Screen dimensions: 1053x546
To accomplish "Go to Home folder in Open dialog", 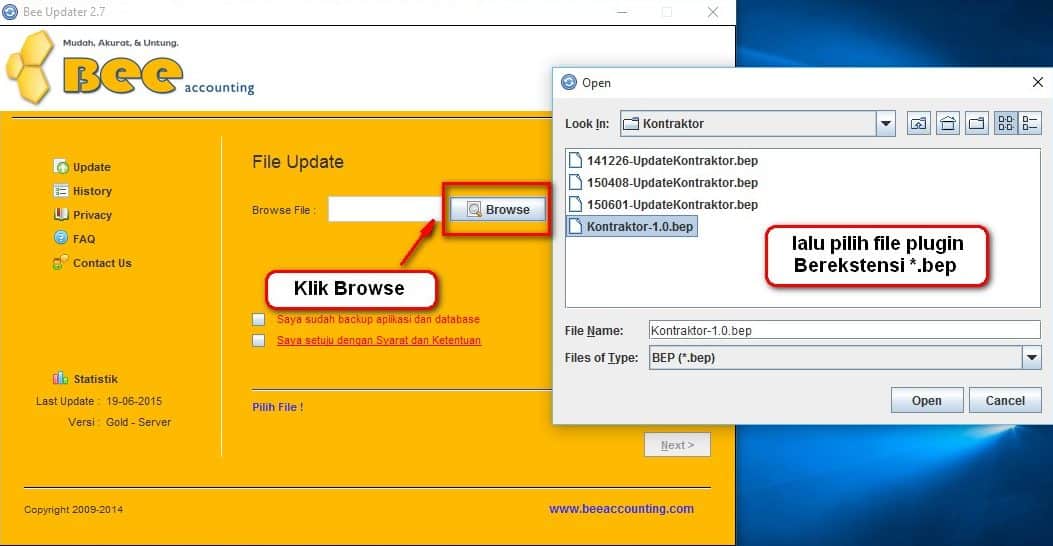I will tap(948, 124).
